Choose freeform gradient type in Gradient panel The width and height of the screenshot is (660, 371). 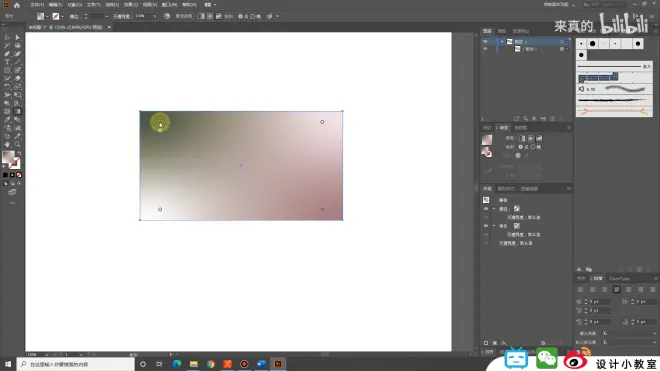click(539, 138)
